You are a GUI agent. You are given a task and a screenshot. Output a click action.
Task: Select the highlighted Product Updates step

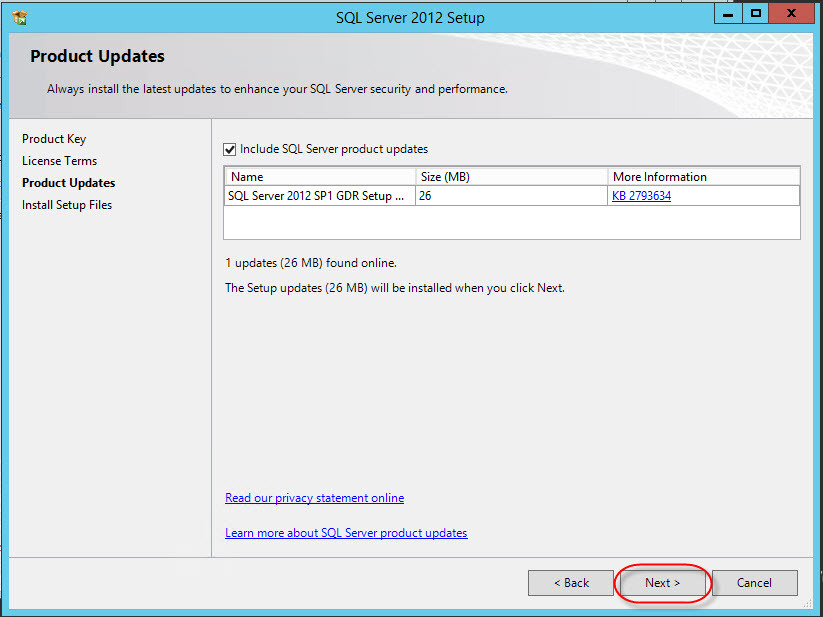68,182
